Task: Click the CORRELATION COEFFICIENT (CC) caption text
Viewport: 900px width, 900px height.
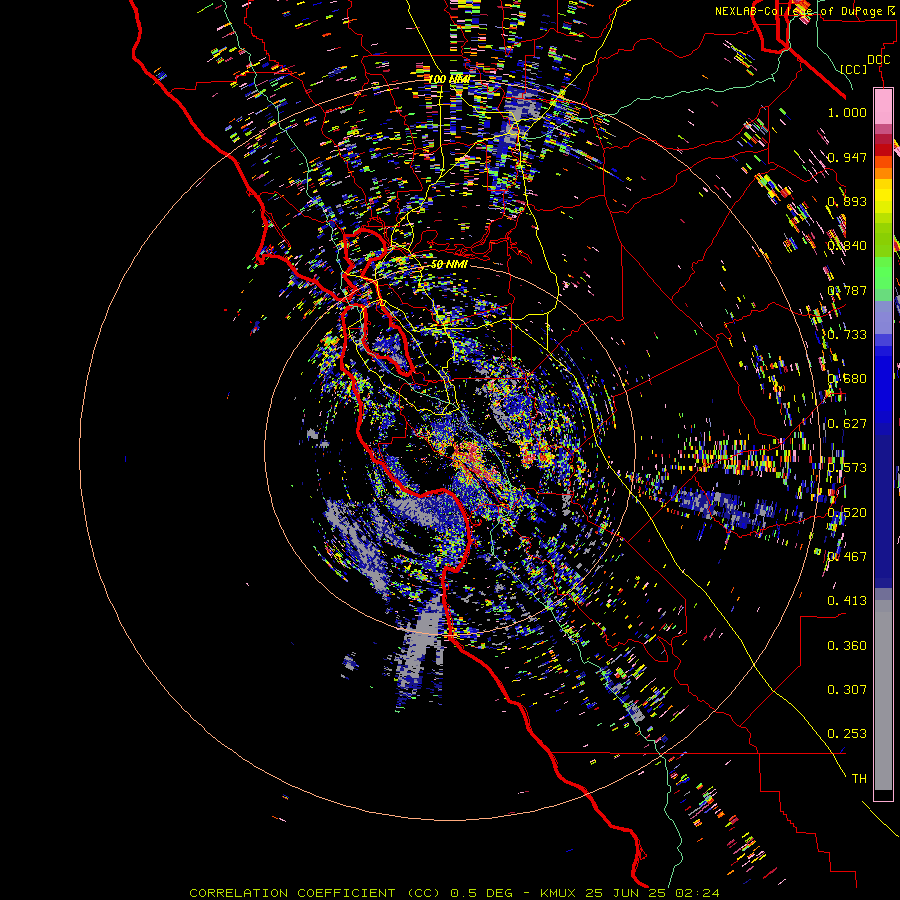Action: [315, 893]
